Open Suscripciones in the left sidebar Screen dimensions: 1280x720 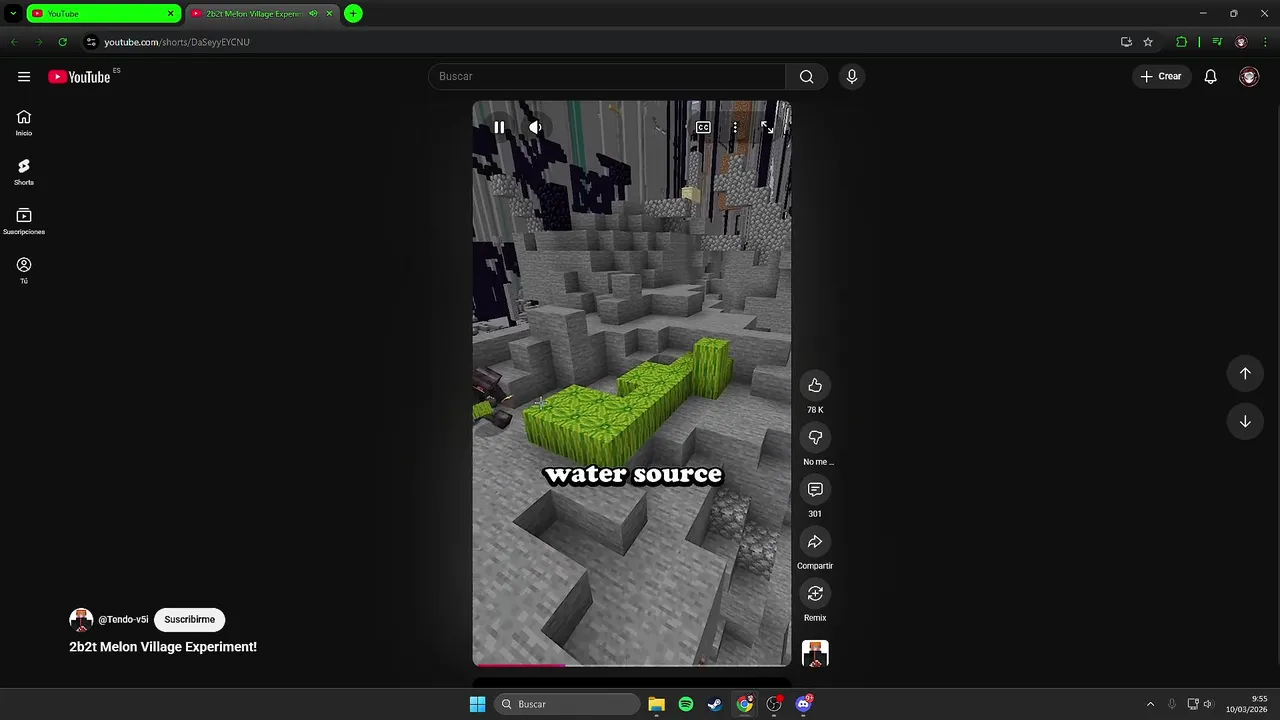tap(24, 221)
